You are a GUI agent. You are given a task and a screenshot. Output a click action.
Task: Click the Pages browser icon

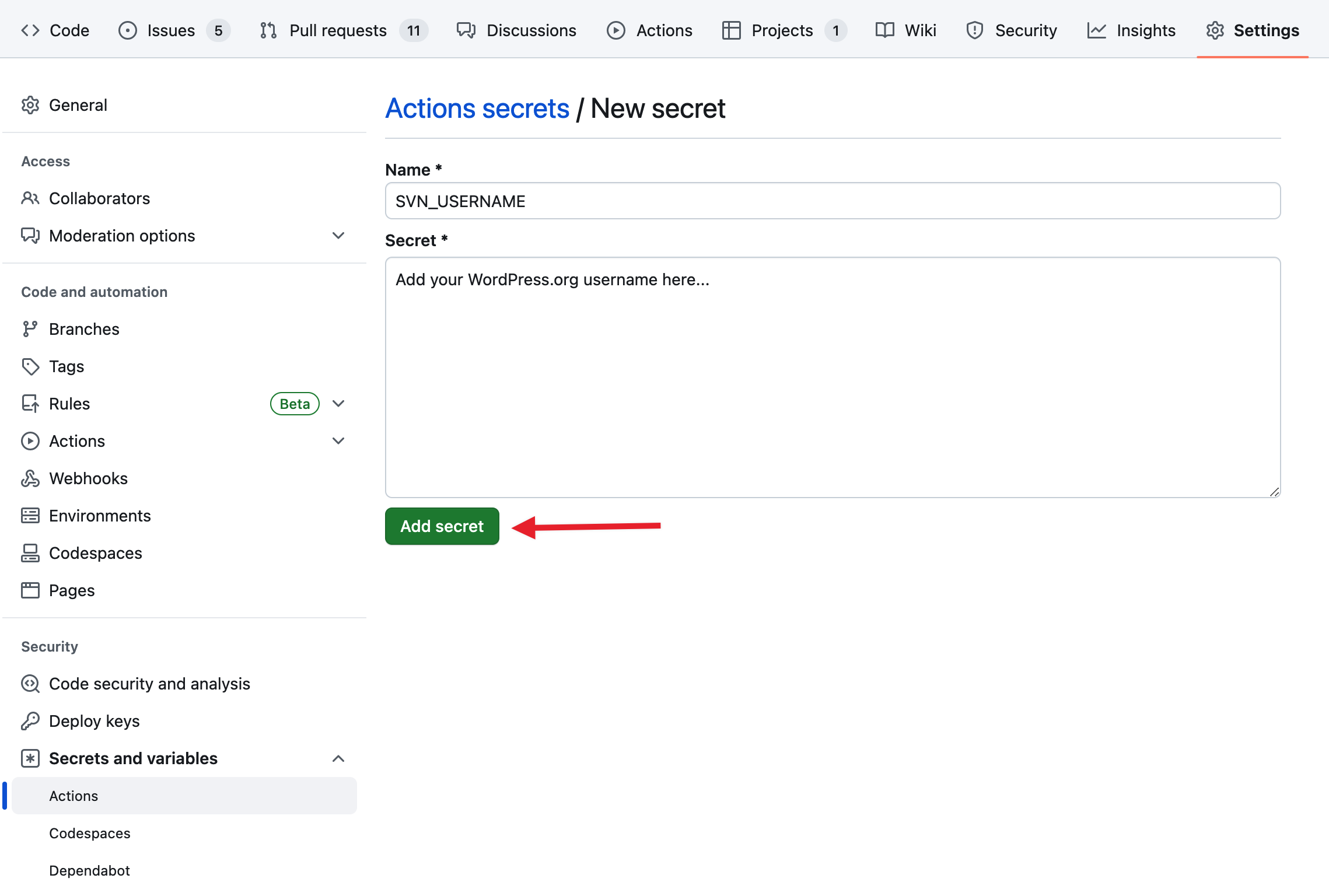(30, 590)
